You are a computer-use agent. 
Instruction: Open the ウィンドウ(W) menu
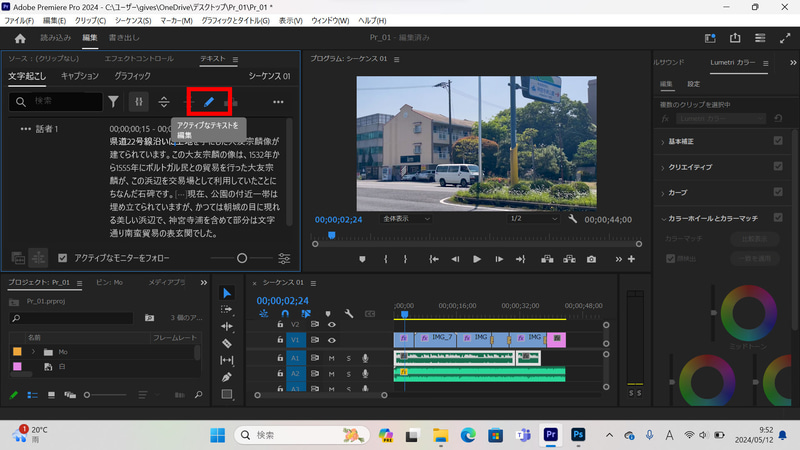click(x=330, y=20)
